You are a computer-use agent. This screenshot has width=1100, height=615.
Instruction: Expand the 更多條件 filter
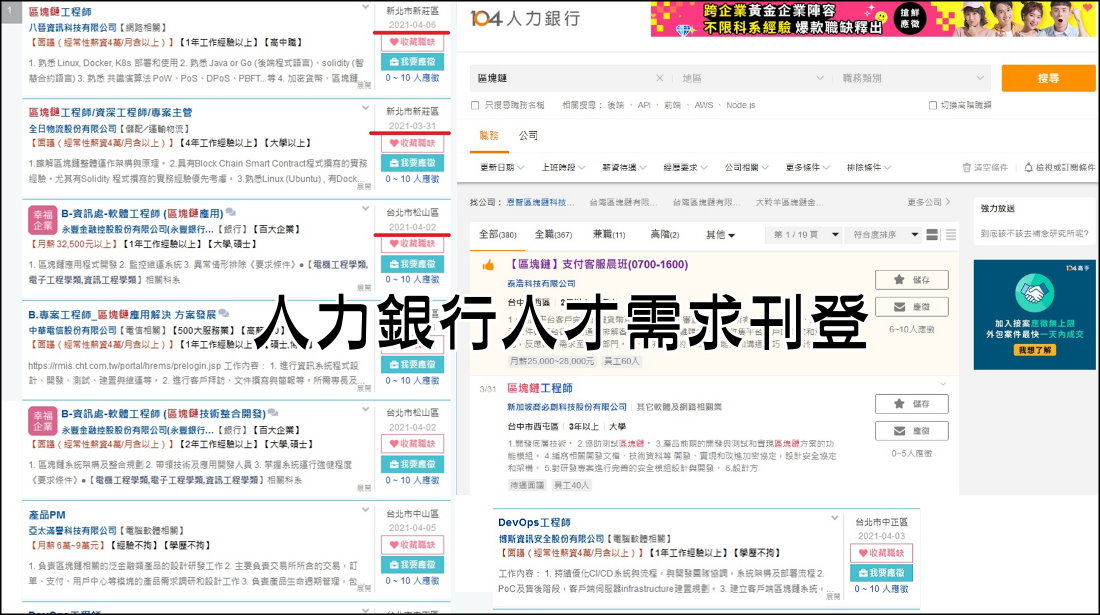807,168
